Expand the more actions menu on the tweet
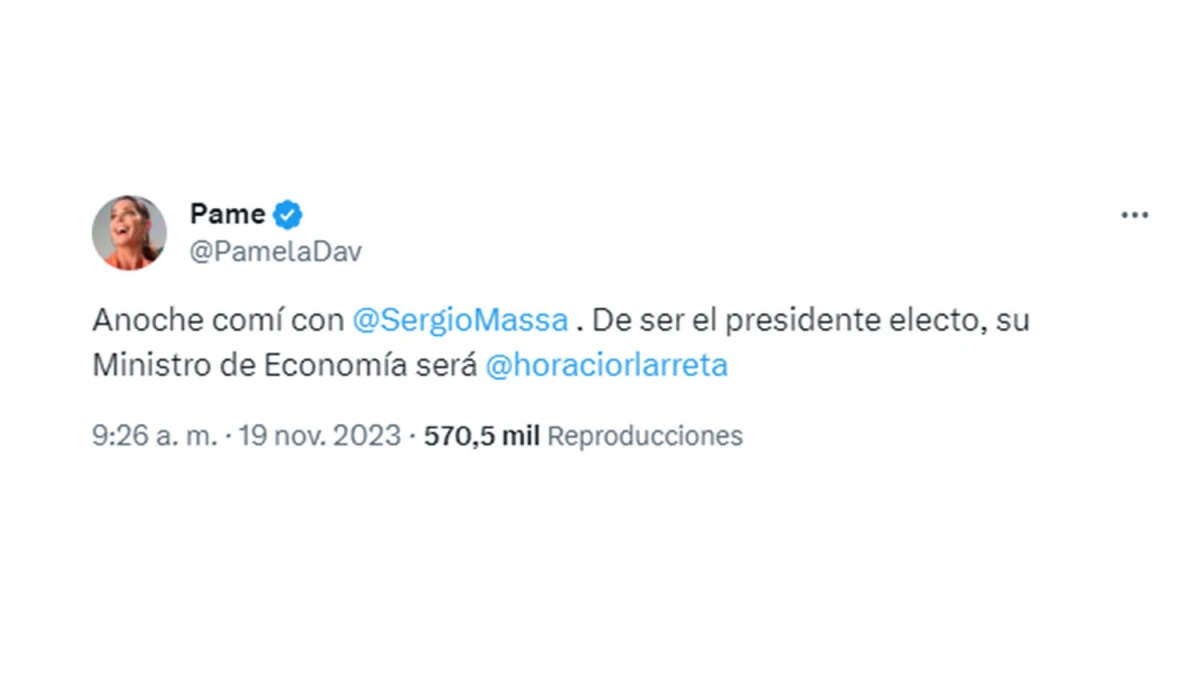1200x680 pixels. click(x=1135, y=213)
